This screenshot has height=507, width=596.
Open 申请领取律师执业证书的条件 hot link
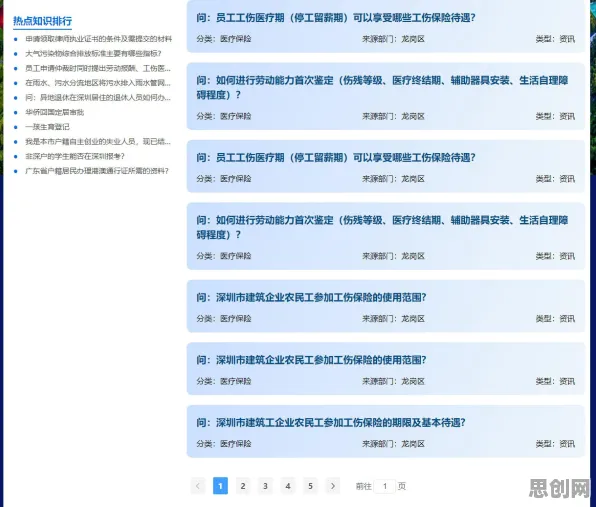98,39
